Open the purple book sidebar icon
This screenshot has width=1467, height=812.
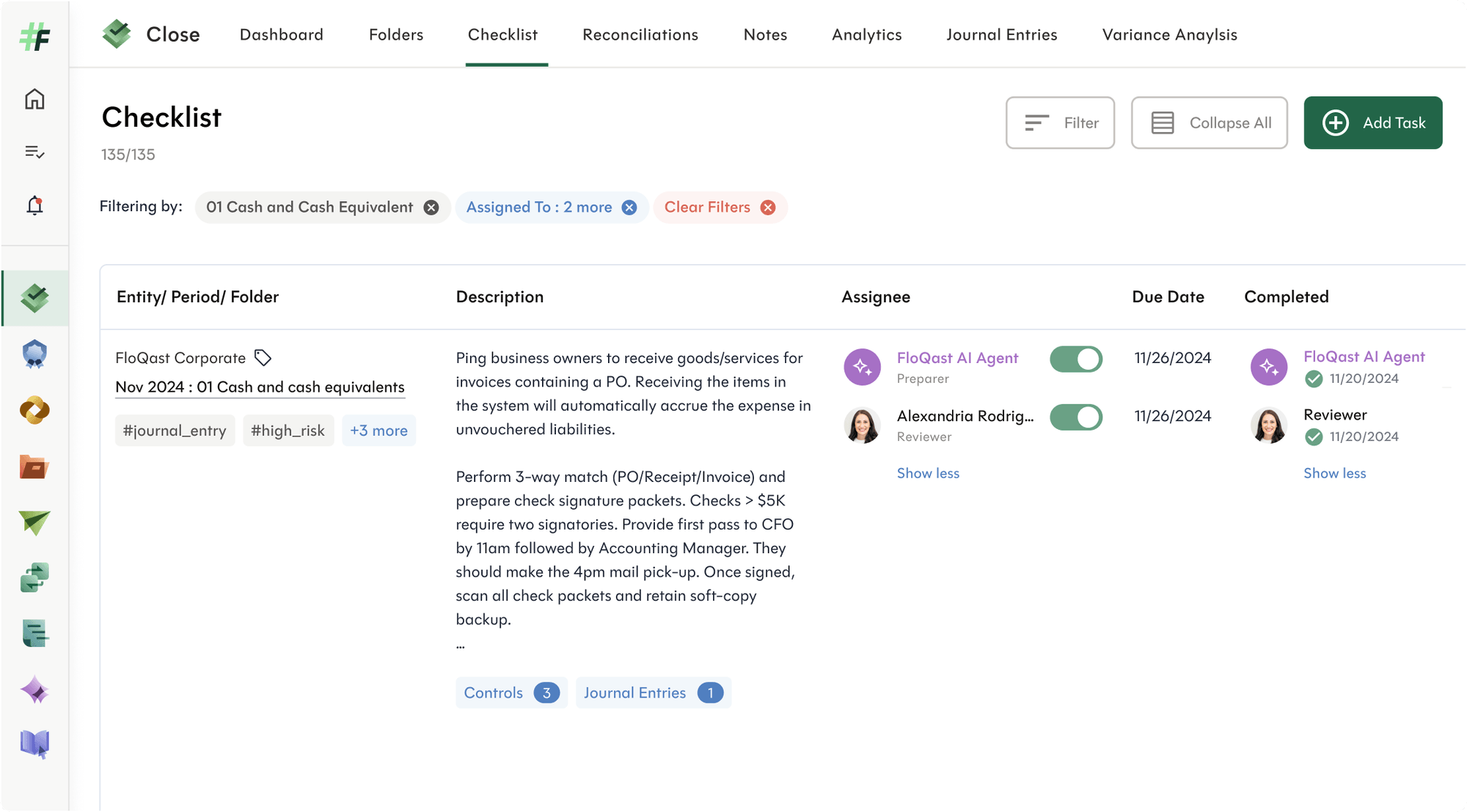tap(34, 745)
